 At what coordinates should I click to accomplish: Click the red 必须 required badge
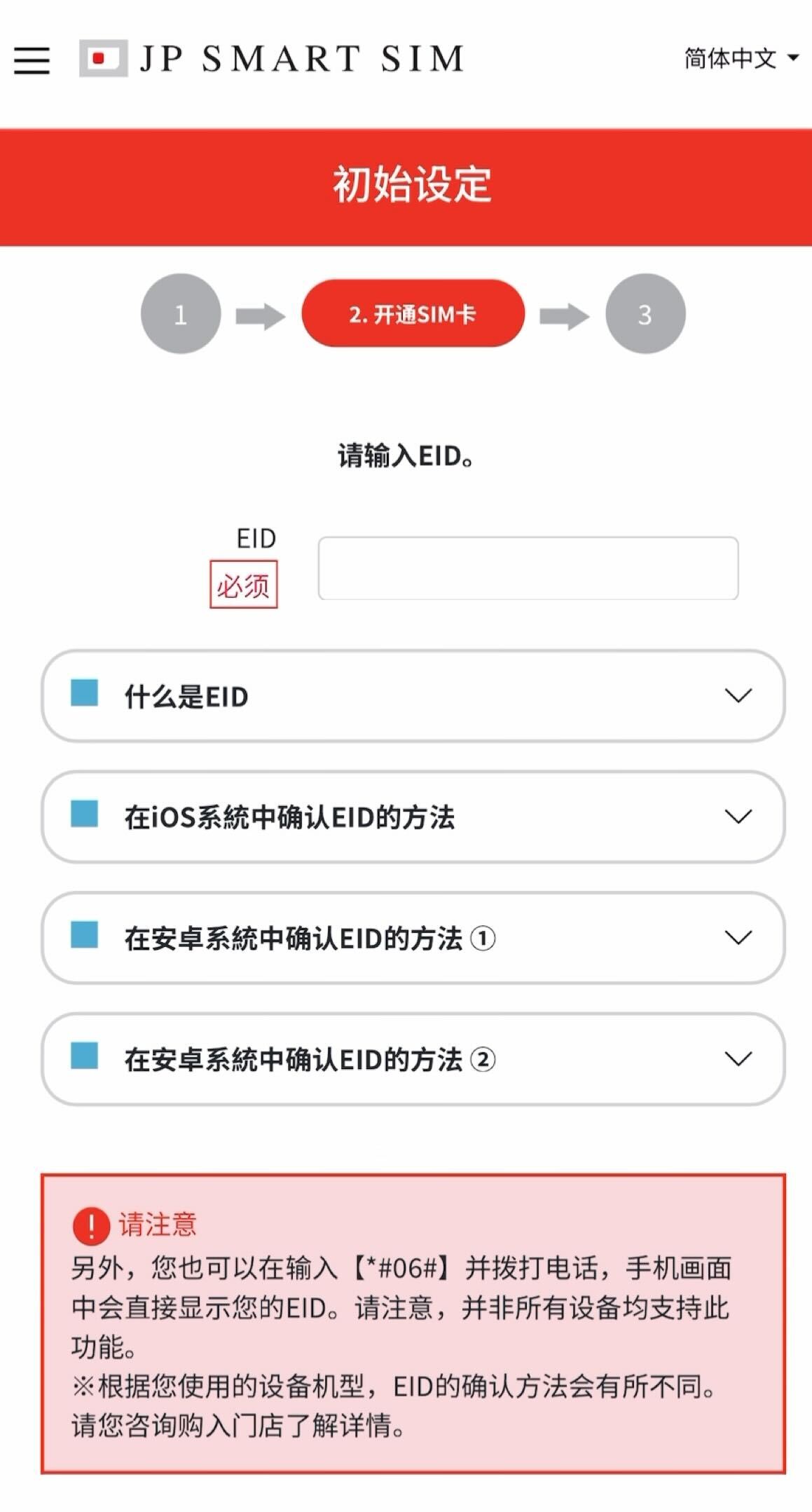(244, 585)
